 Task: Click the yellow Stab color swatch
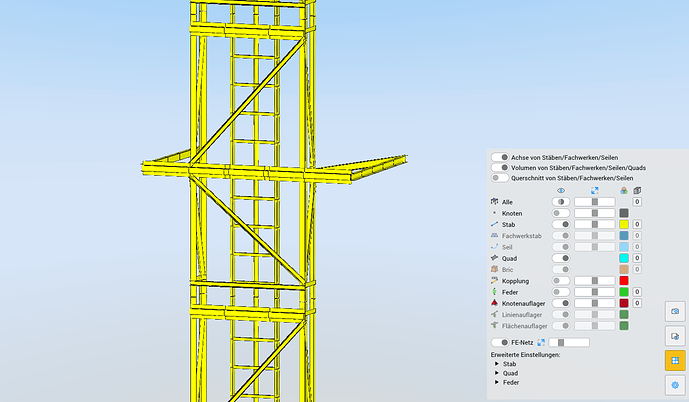tap(624, 225)
